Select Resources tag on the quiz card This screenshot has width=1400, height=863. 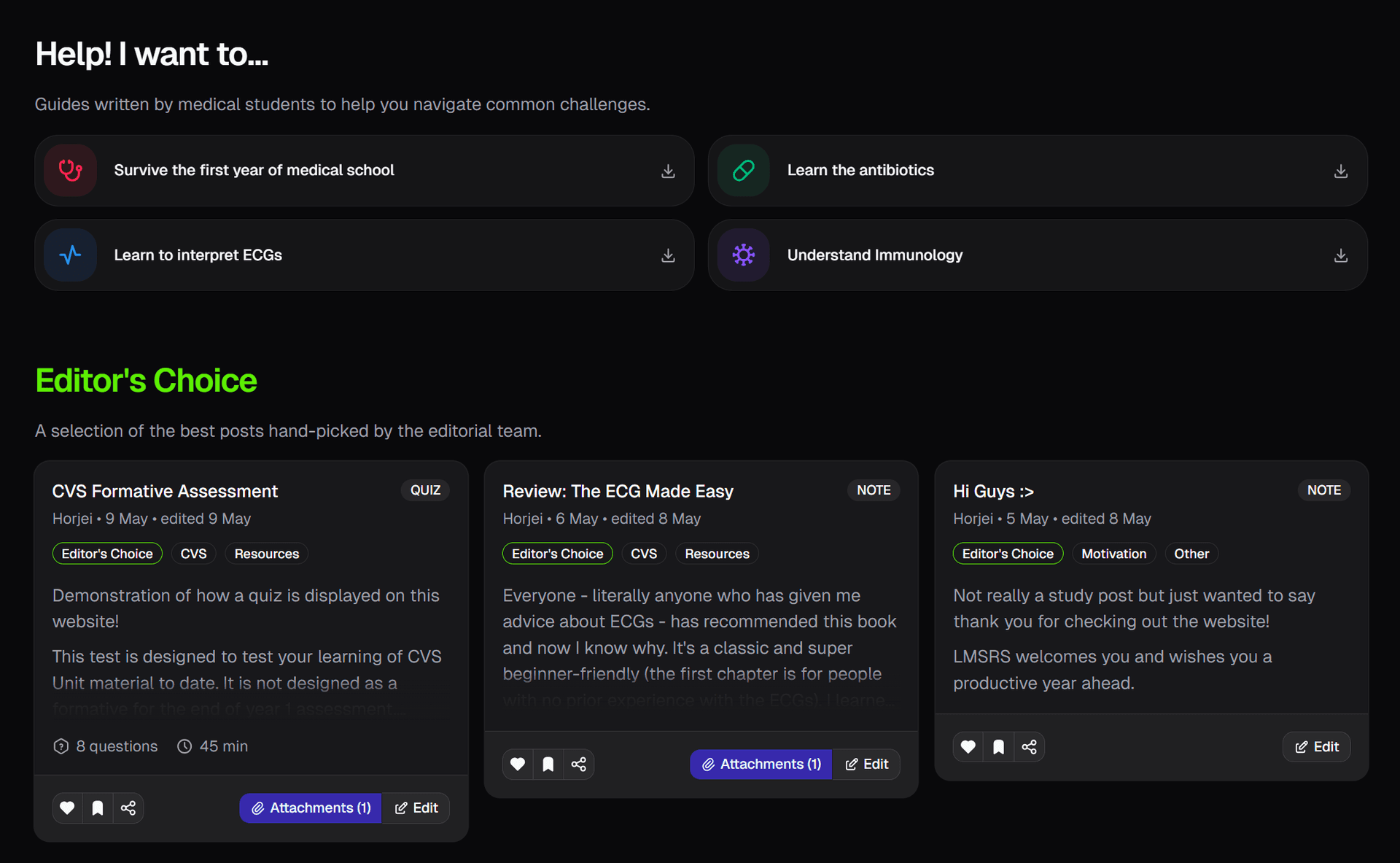(x=267, y=554)
